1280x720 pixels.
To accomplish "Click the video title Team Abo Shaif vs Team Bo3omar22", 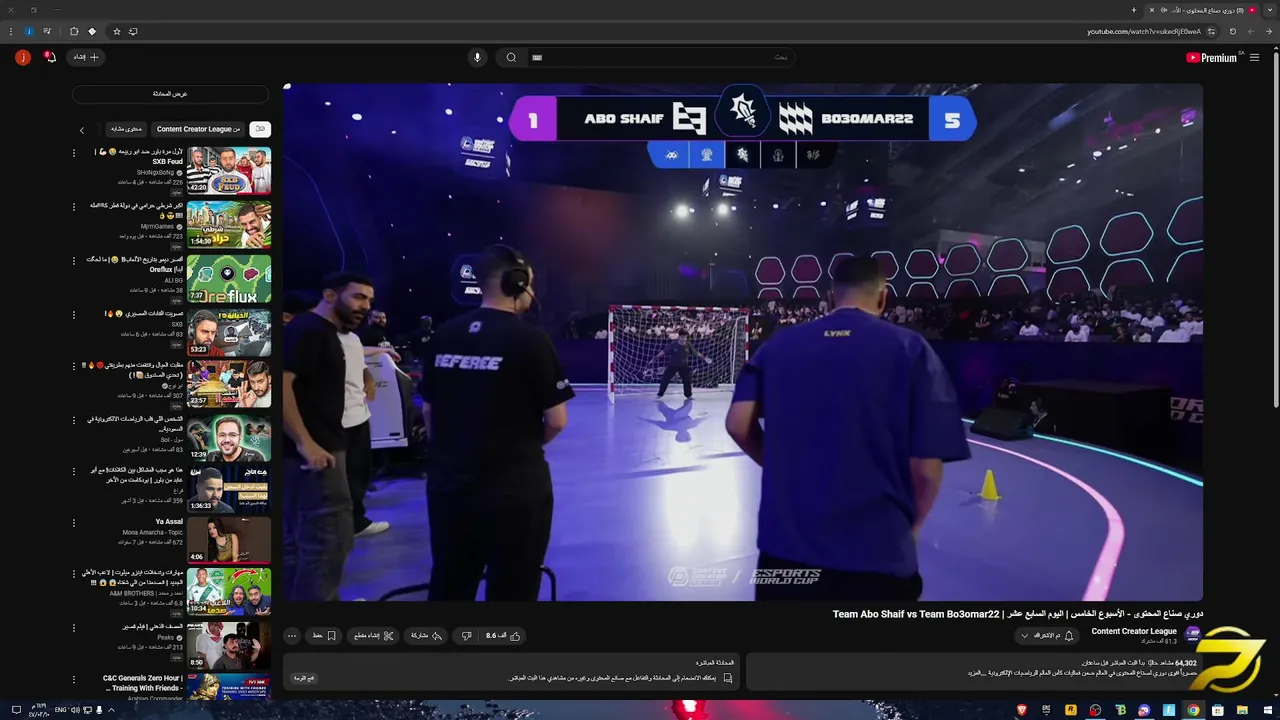I will pyautogui.click(x=1018, y=614).
